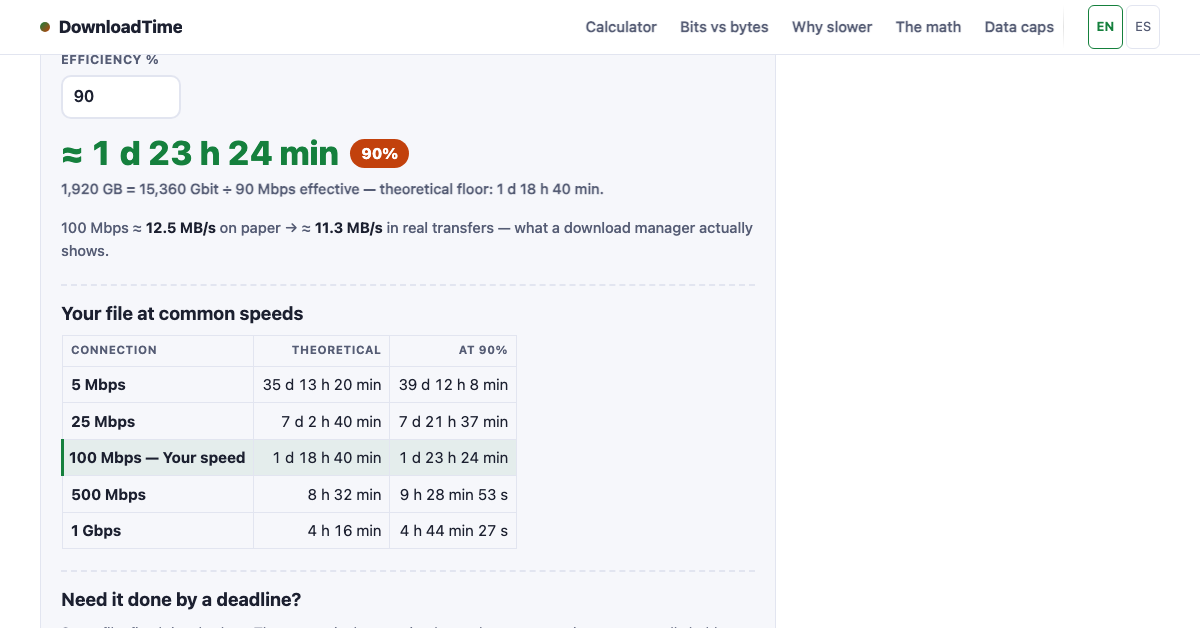Image resolution: width=1200 pixels, height=628 pixels.
Task: Click the 35 d 13 h 20 min cell
Action: [x=322, y=385]
